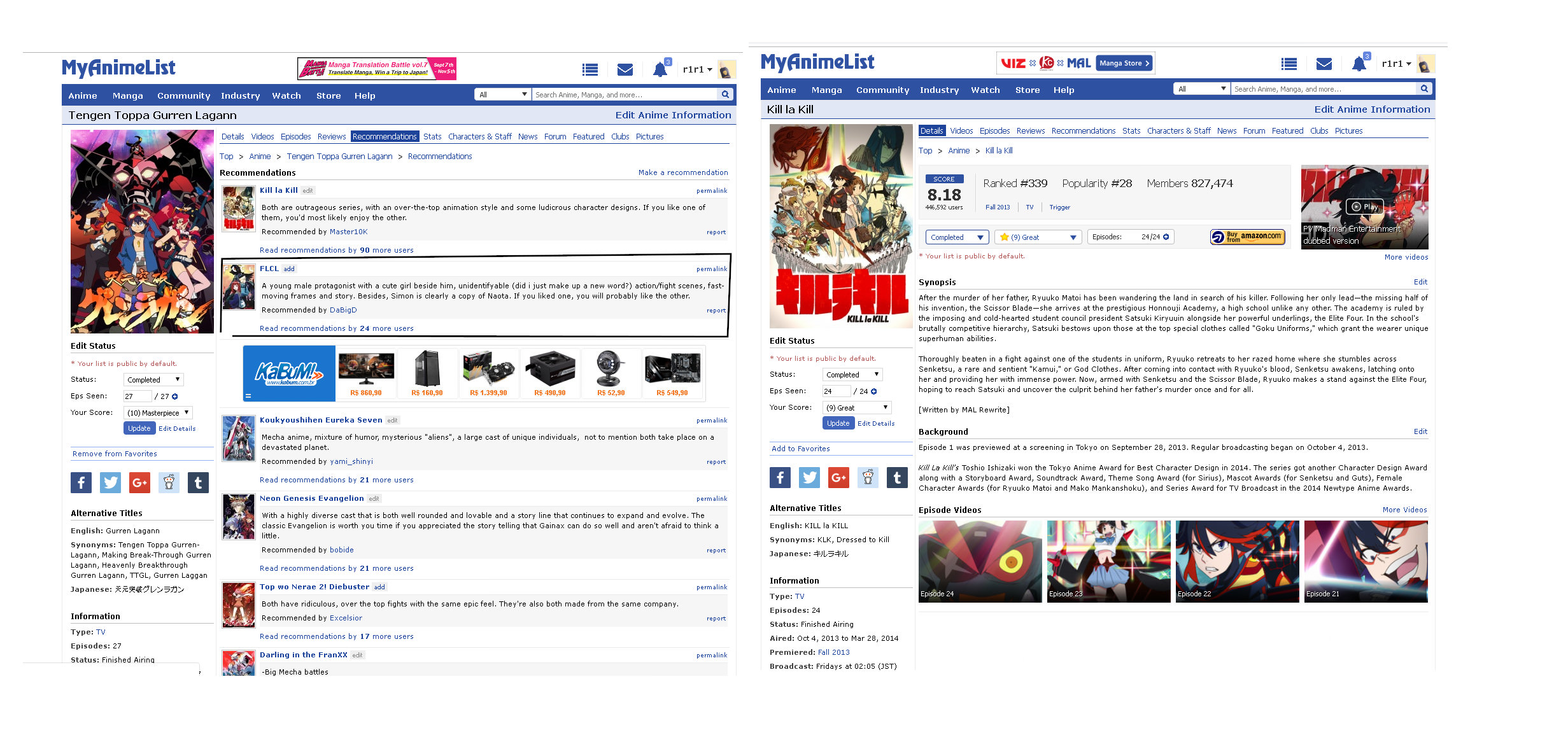This screenshot has width=1568, height=735.
Task: Click the search field on left page
Action: [624, 95]
